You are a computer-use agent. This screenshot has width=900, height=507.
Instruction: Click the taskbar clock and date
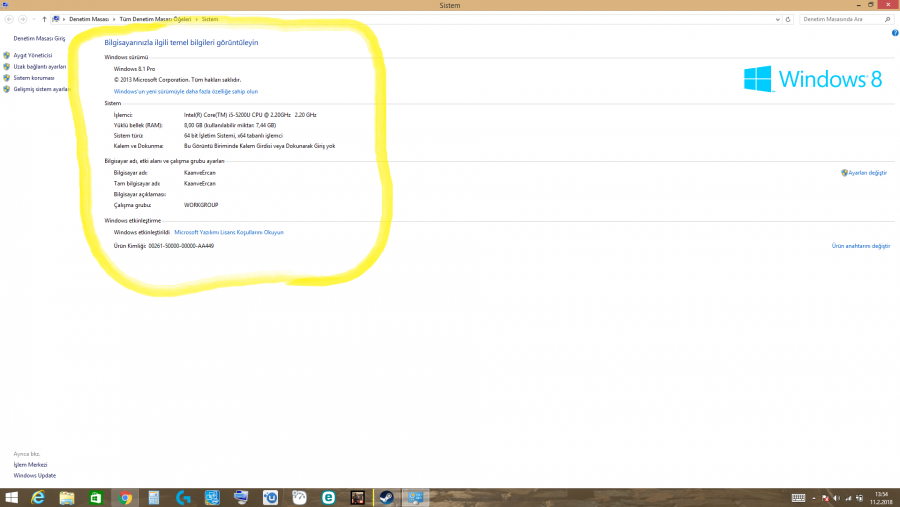point(881,498)
